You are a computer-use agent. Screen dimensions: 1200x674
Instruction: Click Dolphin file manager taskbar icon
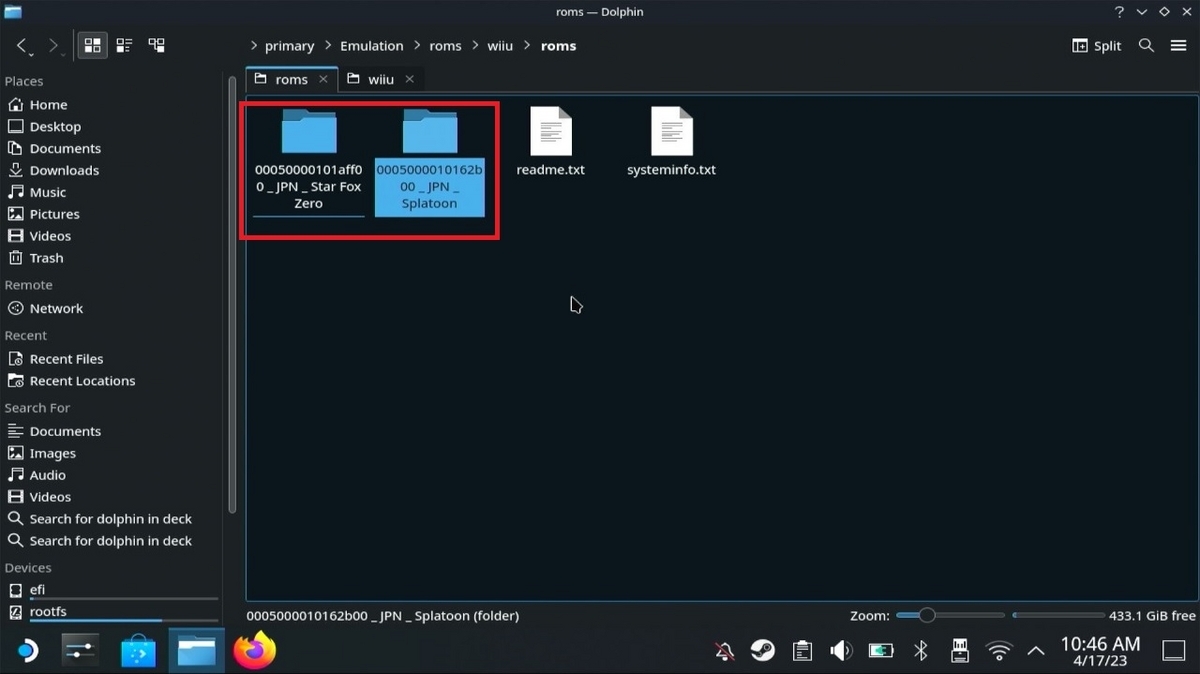[x=197, y=651]
